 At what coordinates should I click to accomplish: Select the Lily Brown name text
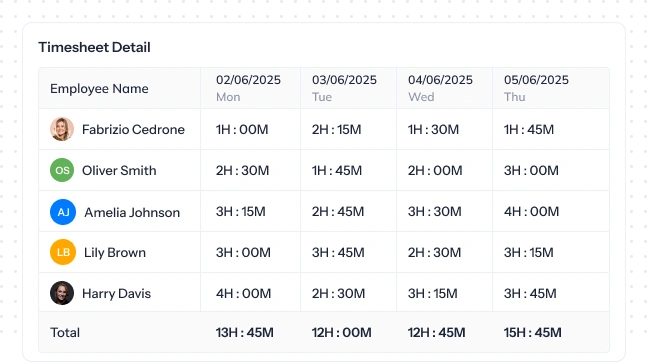[x=115, y=253]
